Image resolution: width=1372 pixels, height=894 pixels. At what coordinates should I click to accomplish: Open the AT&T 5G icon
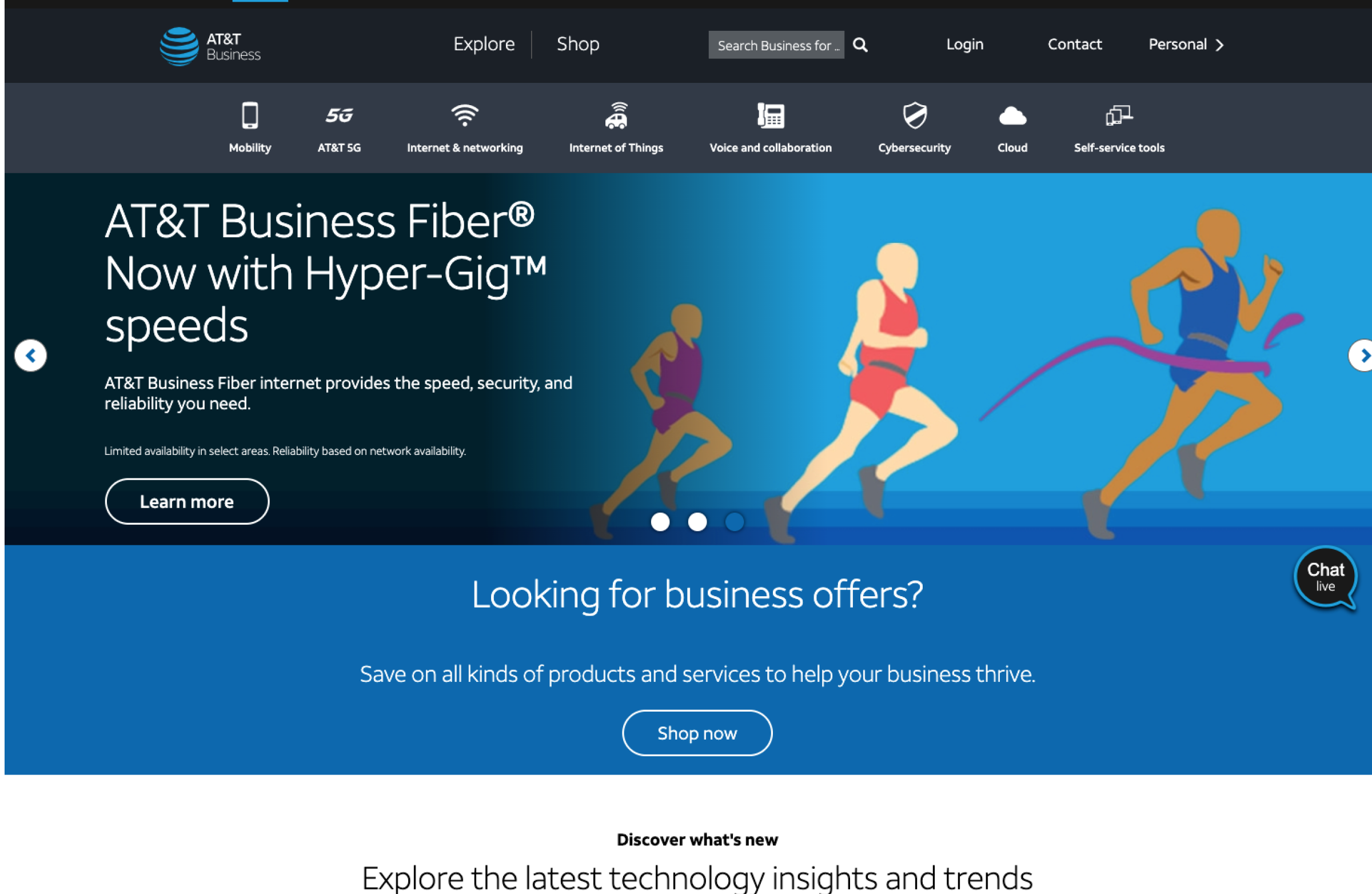point(339,115)
